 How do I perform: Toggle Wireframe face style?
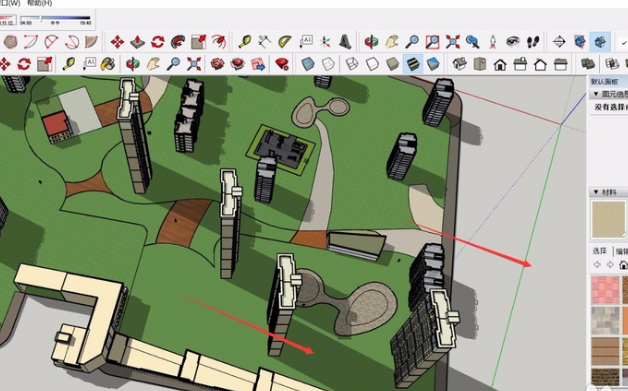click(352, 64)
